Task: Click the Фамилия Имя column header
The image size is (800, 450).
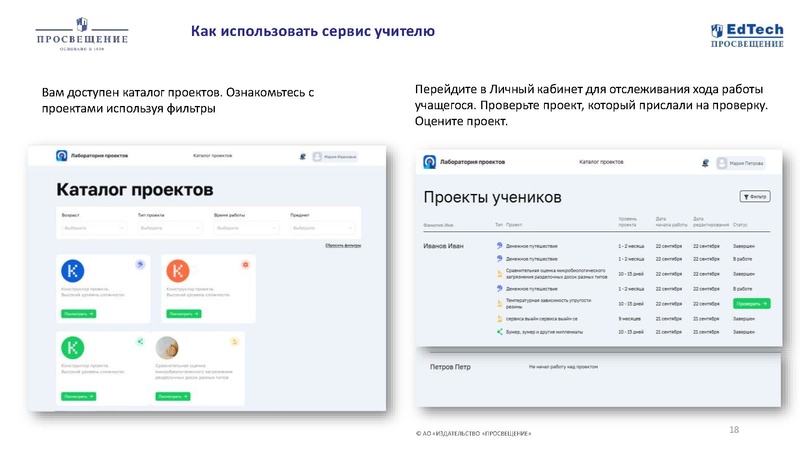Action: coord(438,225)
